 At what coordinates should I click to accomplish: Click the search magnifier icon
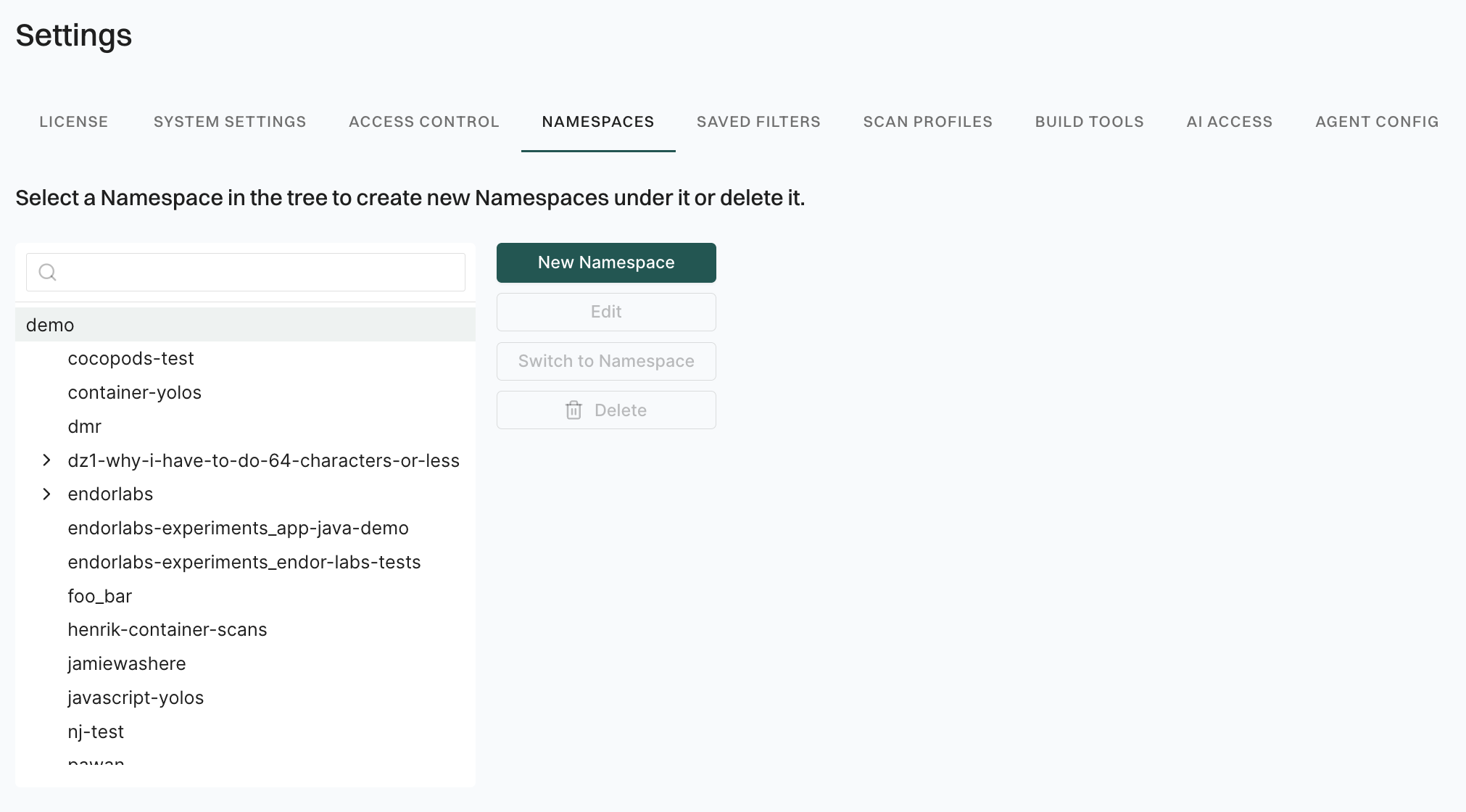tap(48, 272)
